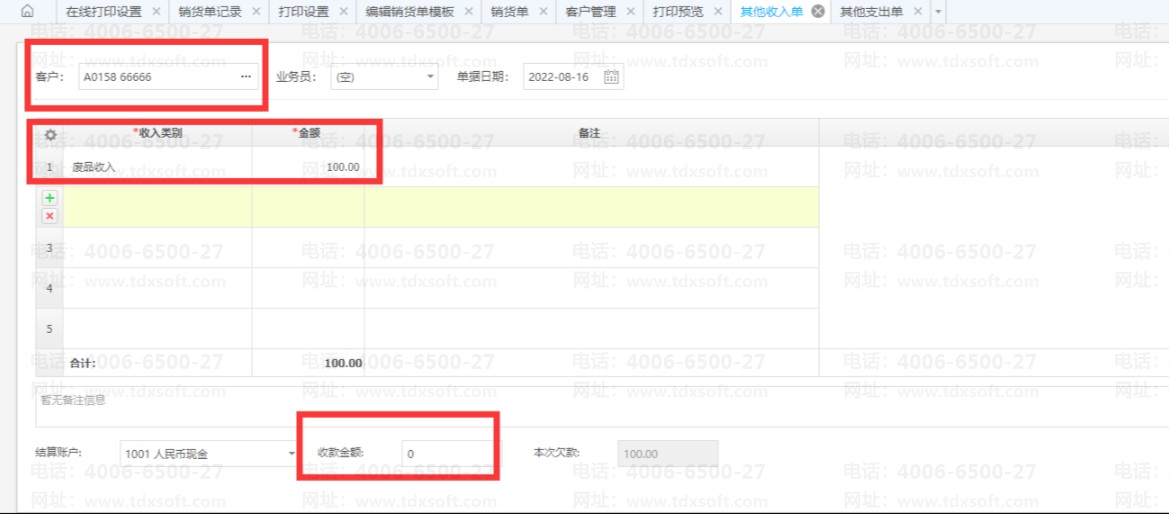The width and height of the screenshot is (1169, 514).
Task: Select the 废品收入 income category cell
Action: tap(158, 167)
